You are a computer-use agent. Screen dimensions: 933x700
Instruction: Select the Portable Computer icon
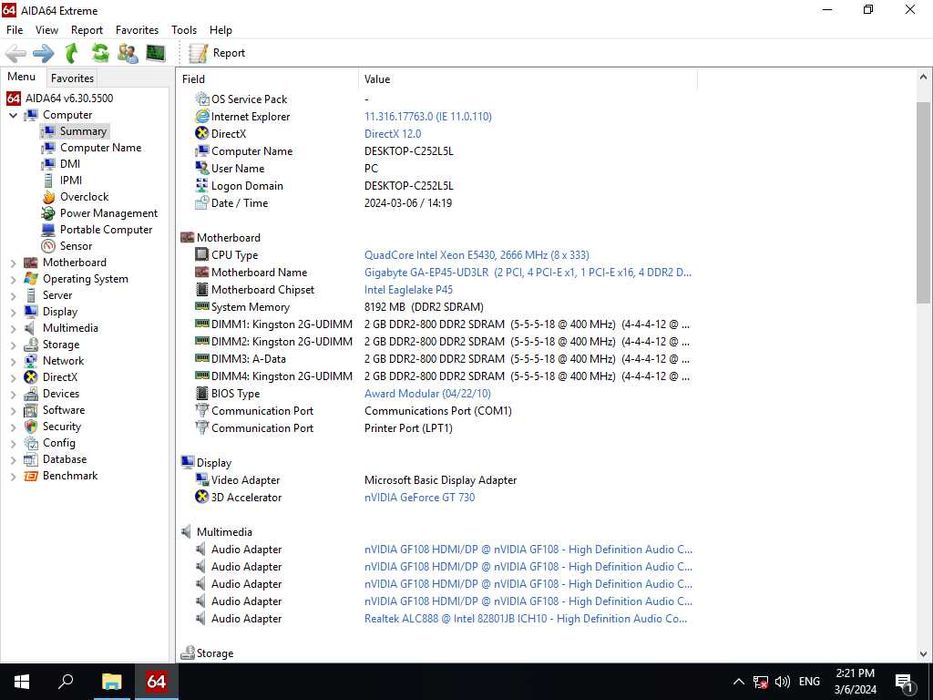pyautogui.click(x=48, y=230)
